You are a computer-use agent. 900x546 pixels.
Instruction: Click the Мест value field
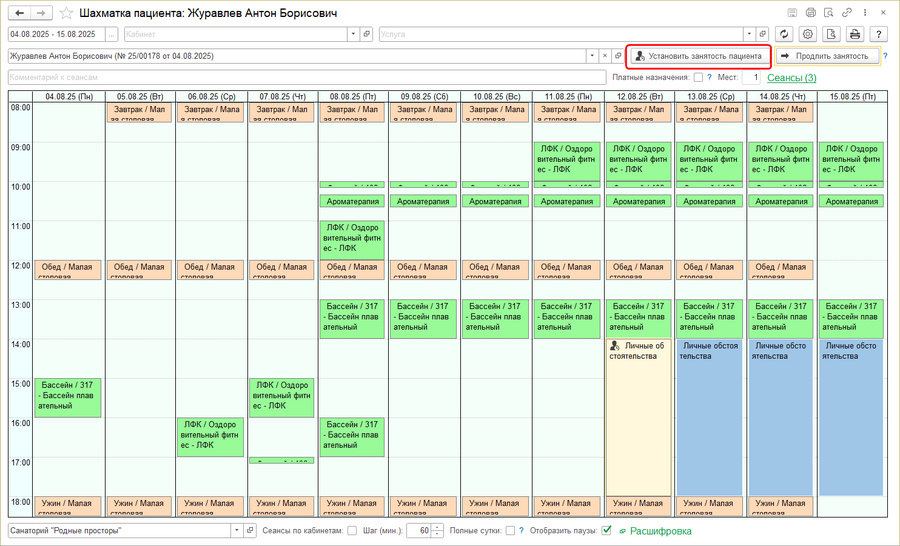coord(751,78)
